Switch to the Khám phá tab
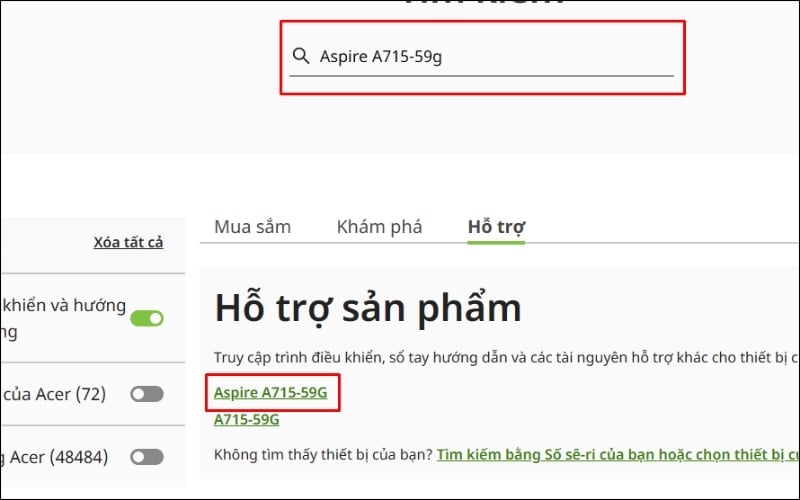 [x=379, y=227]
